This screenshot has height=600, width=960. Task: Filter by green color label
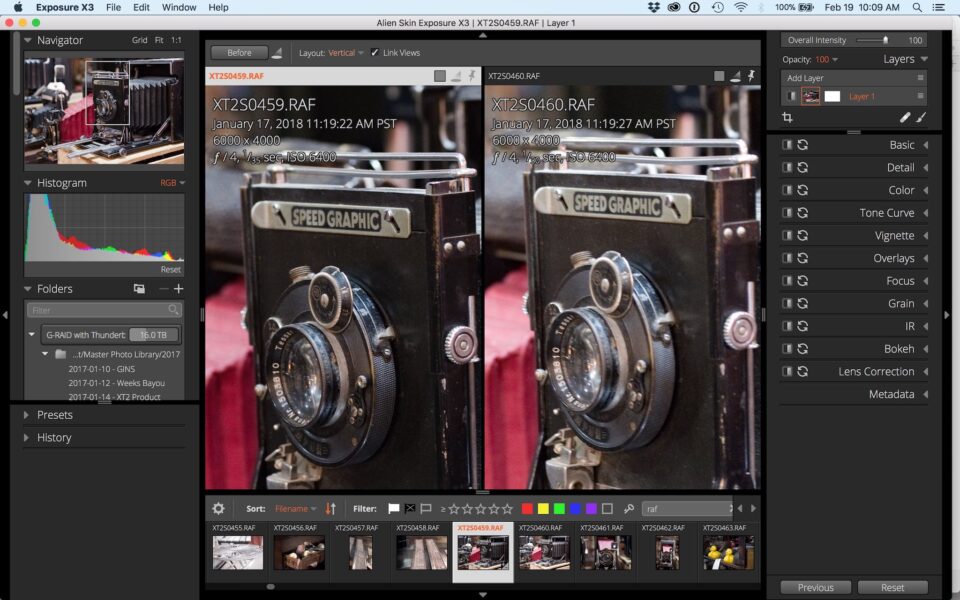click(x=559, y=508)
